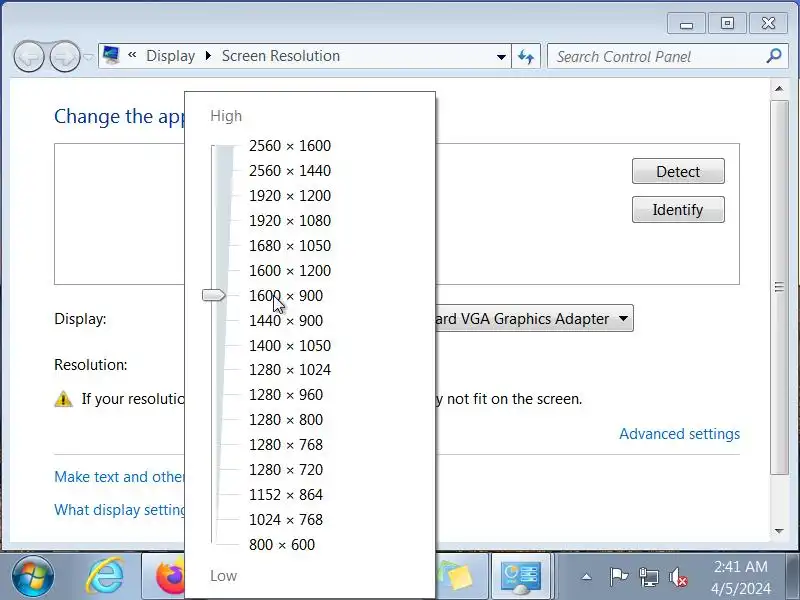Viewport: 800px width, 600px height.
Task: Select 1680 × 1050 resolution
Action: coord(290,246)
